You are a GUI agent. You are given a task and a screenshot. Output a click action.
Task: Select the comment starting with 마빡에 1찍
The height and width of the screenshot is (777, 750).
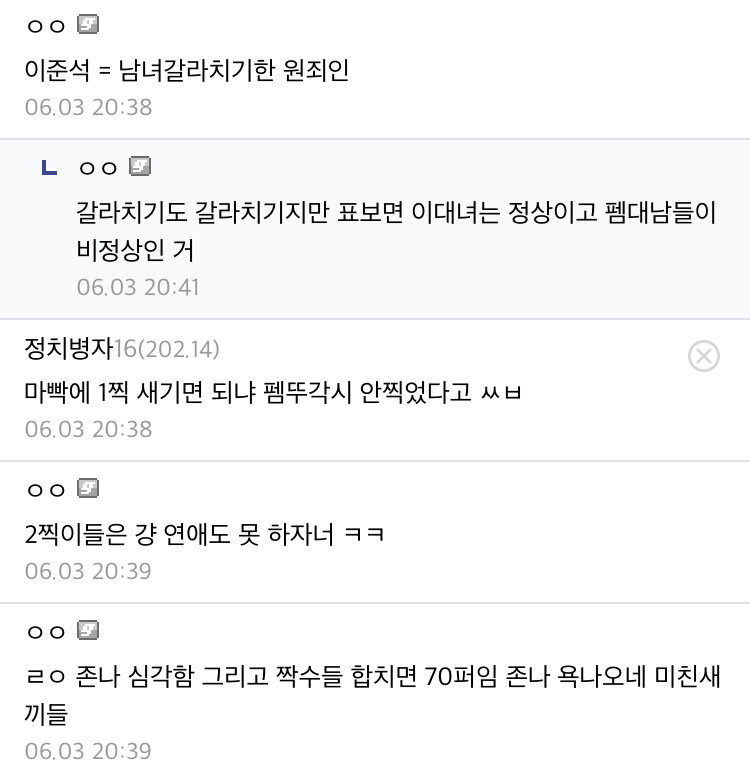point(273,392)
